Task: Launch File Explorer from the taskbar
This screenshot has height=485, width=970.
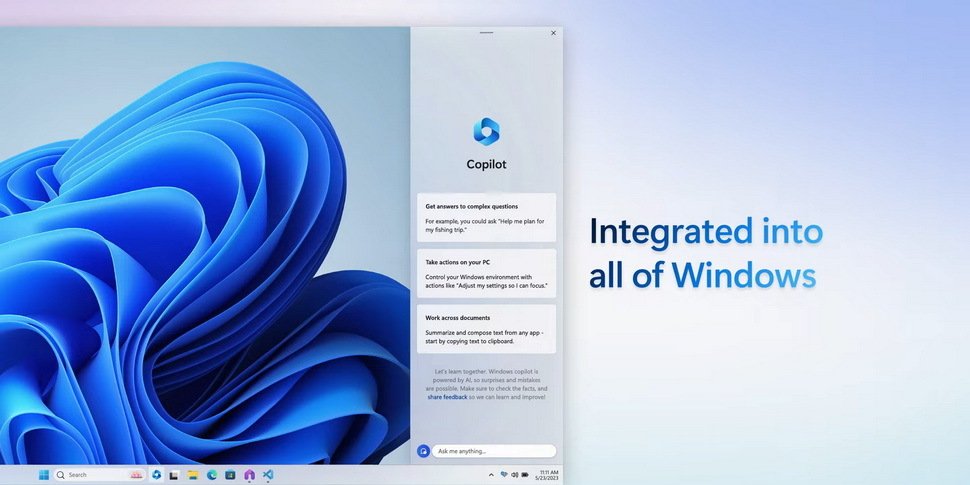Action: click(193, 474)
